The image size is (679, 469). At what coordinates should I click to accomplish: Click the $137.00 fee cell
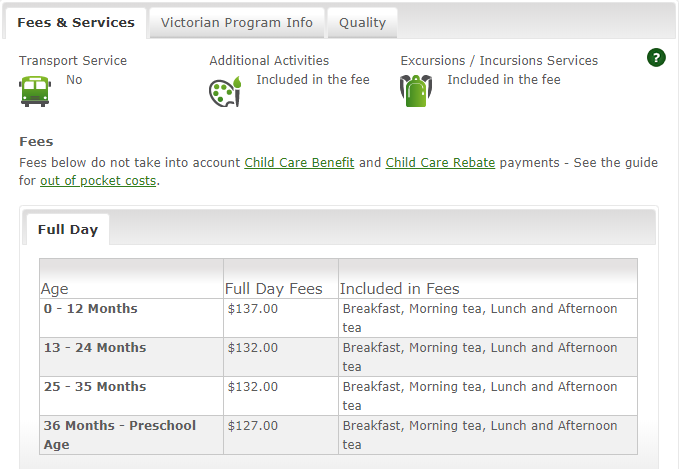[281, 318]
